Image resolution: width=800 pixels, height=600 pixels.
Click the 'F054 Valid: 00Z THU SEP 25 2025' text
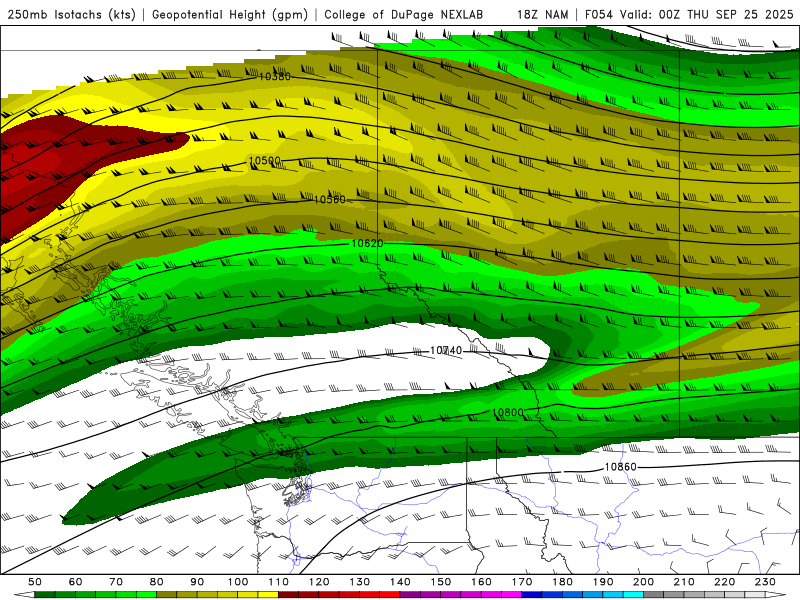689,14
